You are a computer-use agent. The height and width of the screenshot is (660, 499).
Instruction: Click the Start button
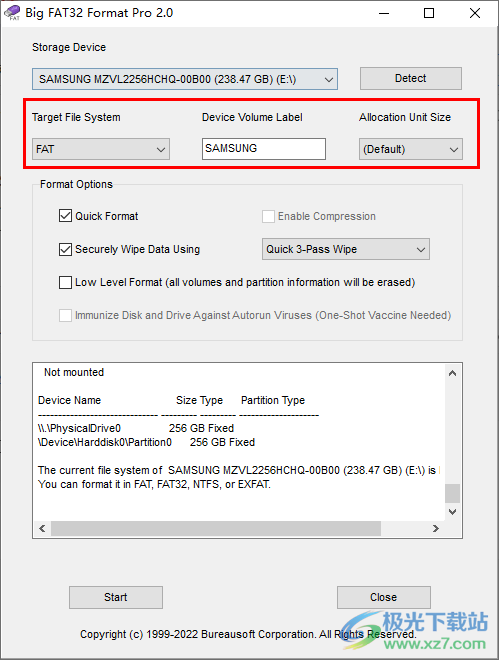click(116, 597)
